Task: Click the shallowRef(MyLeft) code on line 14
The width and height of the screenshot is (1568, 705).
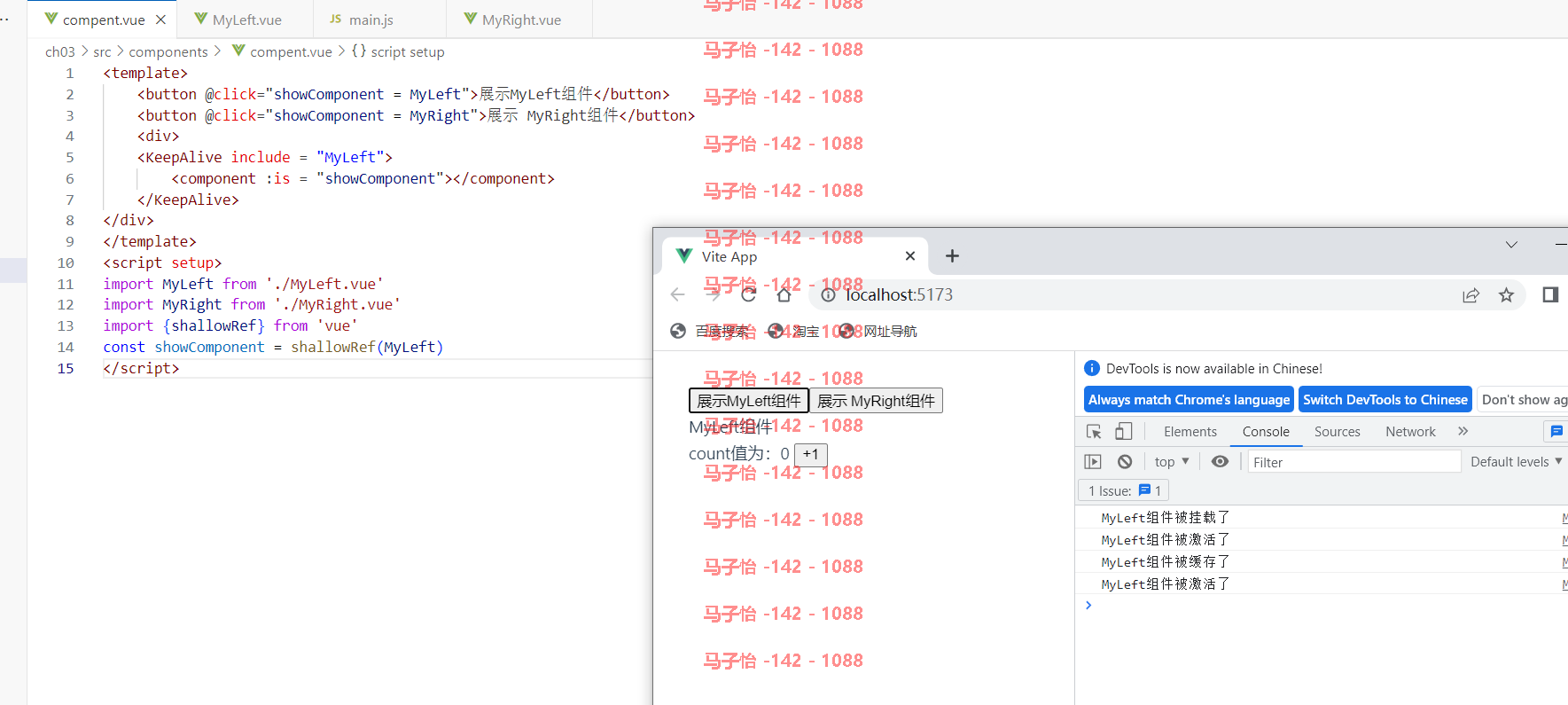Action: (367, 348)
